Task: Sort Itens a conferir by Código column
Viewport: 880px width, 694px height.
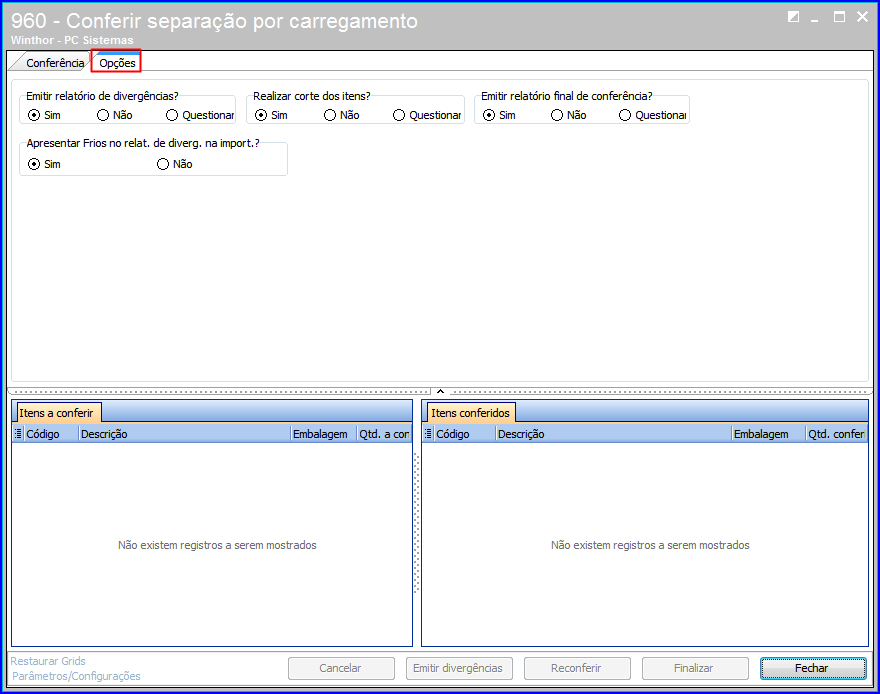Action: [51, 434]
